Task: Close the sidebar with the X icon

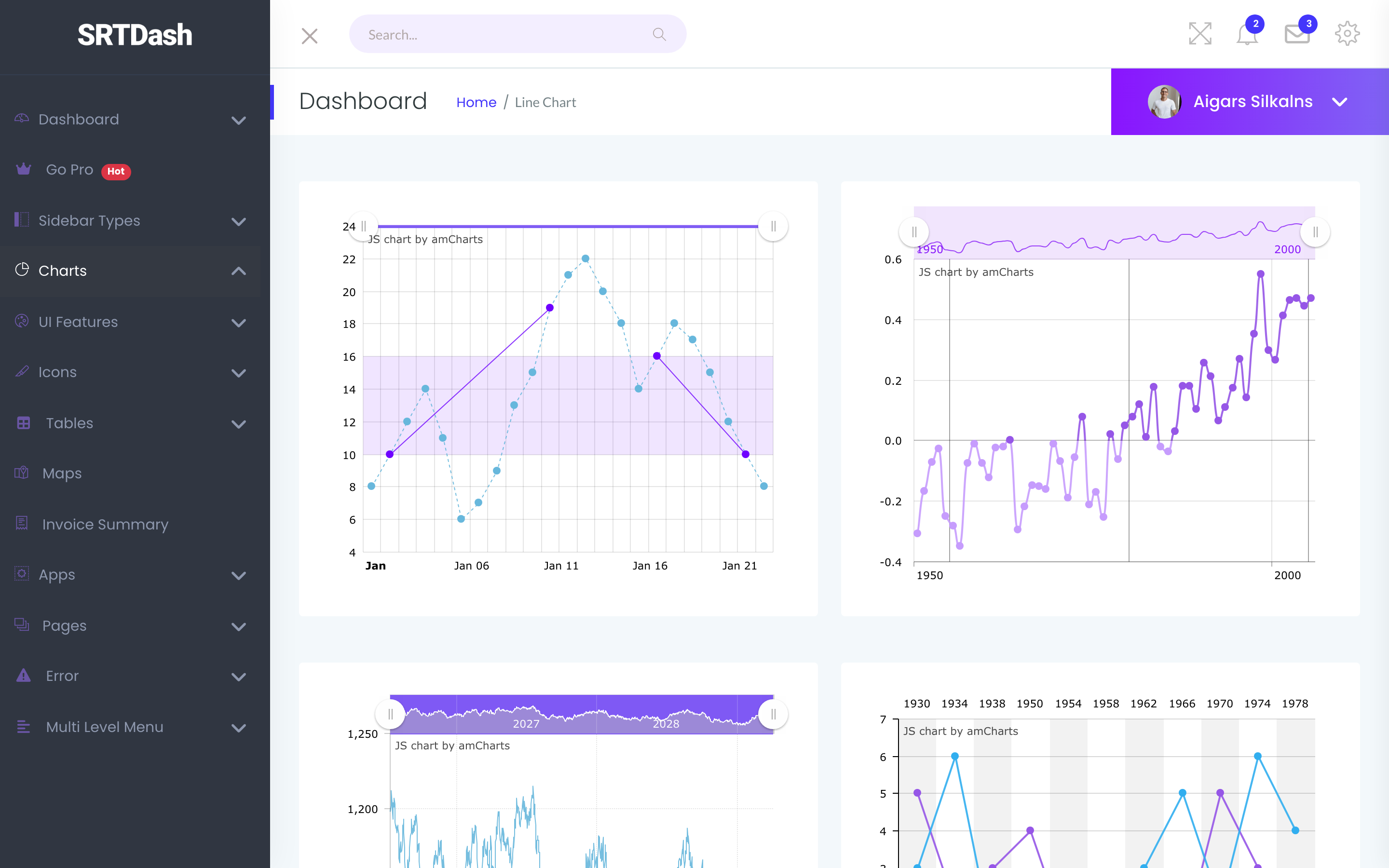Action: (309, 36)
